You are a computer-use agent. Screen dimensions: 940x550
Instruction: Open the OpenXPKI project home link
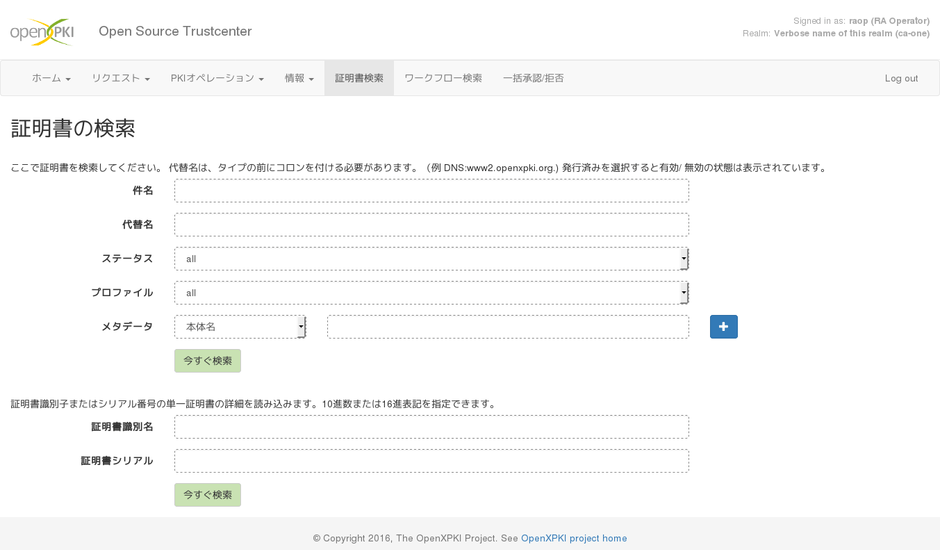tap(574, 538)
